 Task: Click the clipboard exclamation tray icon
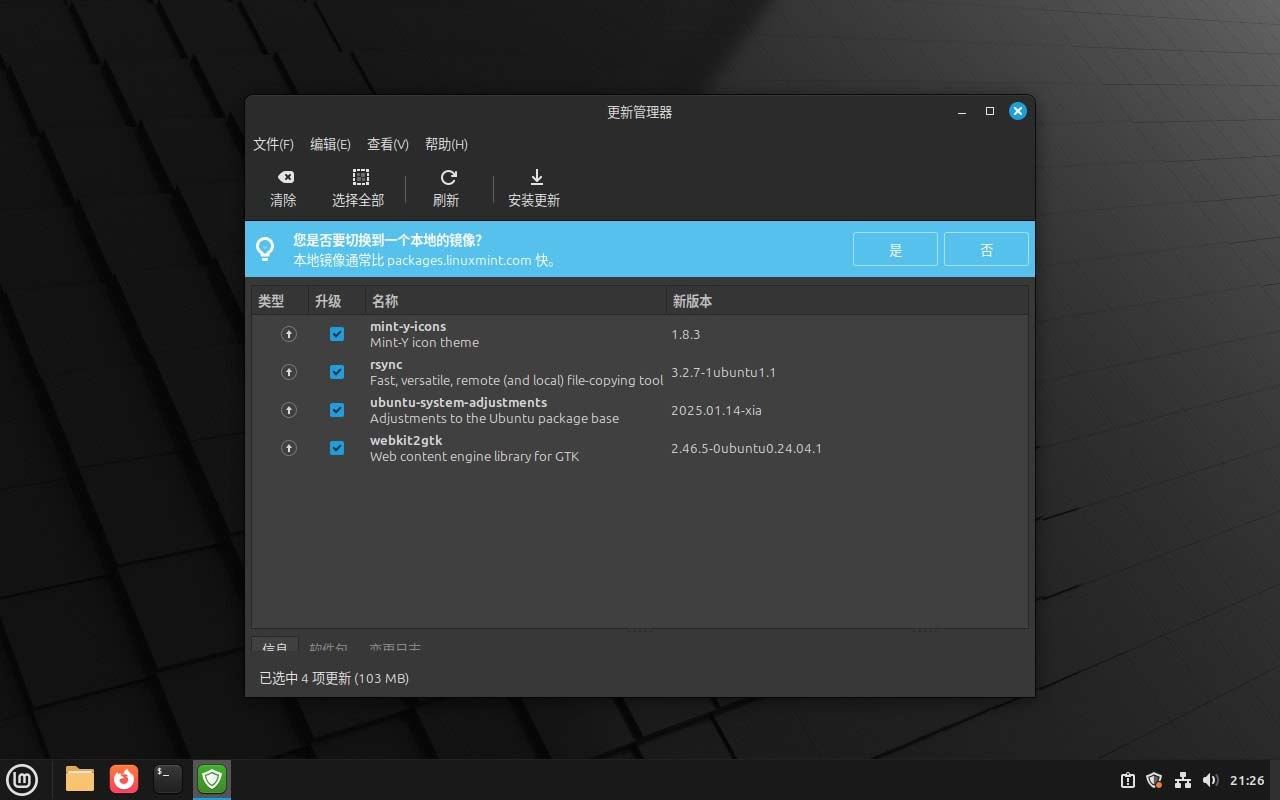[x=1128, y=780]
